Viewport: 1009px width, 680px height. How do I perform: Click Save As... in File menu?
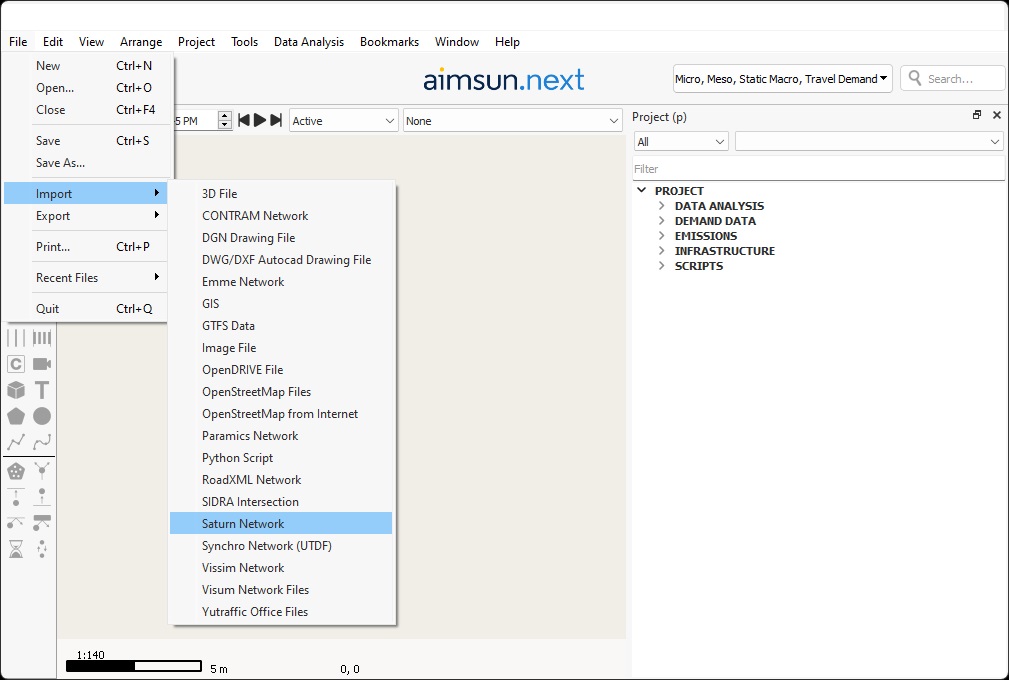tap(86, 163)
